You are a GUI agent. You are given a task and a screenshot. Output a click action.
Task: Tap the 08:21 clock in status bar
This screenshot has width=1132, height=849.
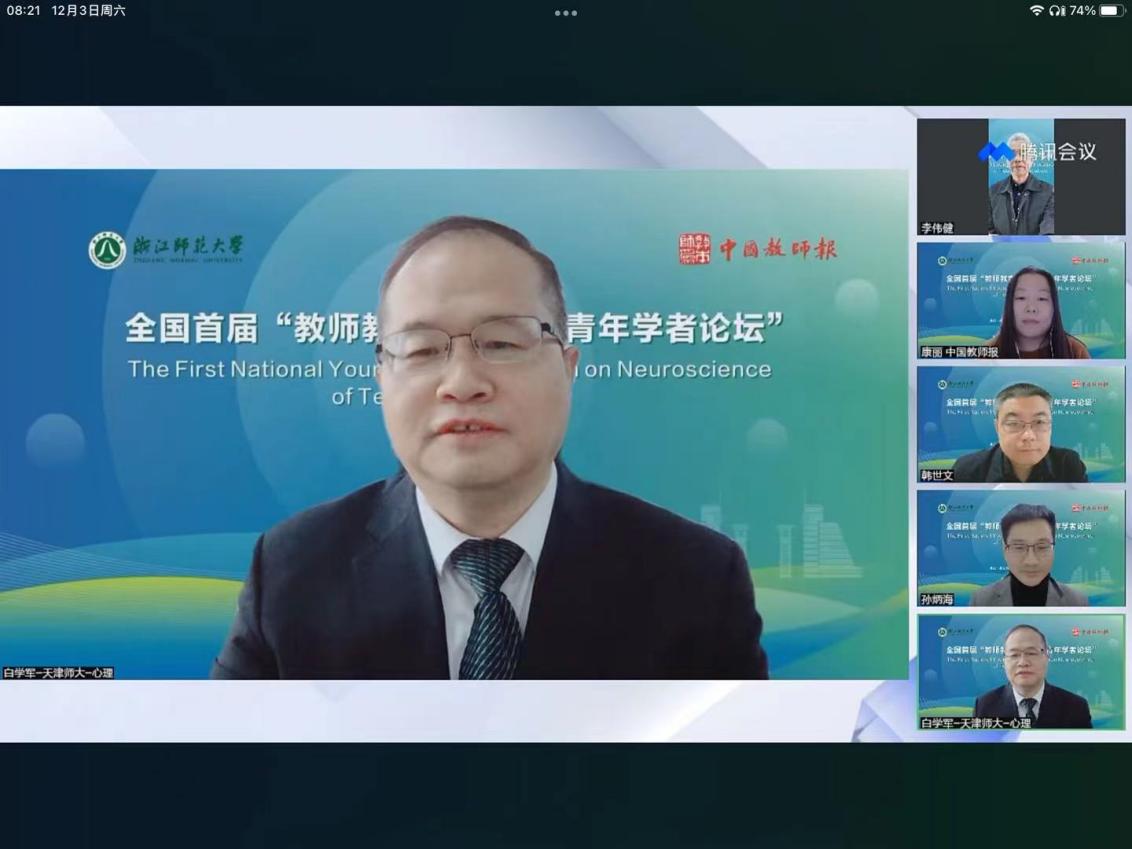tap(23, 11)
